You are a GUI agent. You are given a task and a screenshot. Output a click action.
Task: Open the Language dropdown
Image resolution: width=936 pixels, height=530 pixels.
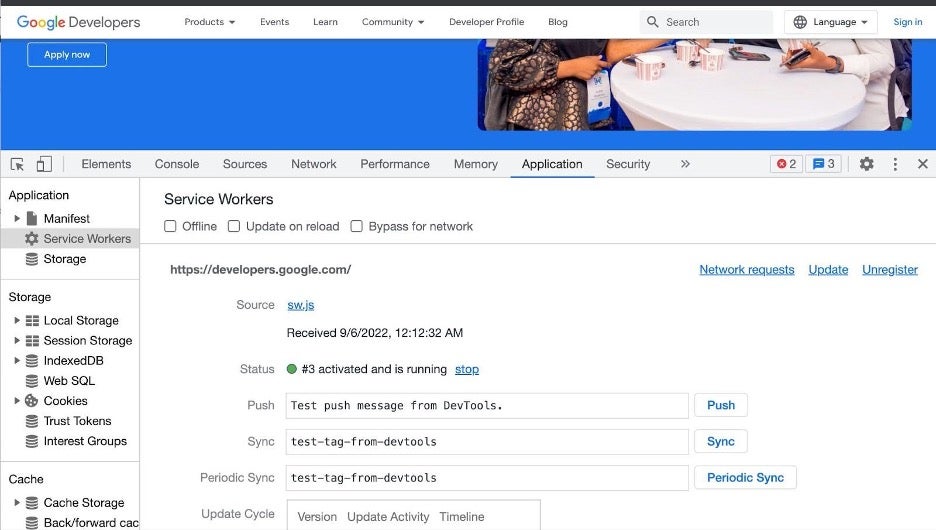coord(830,22)
